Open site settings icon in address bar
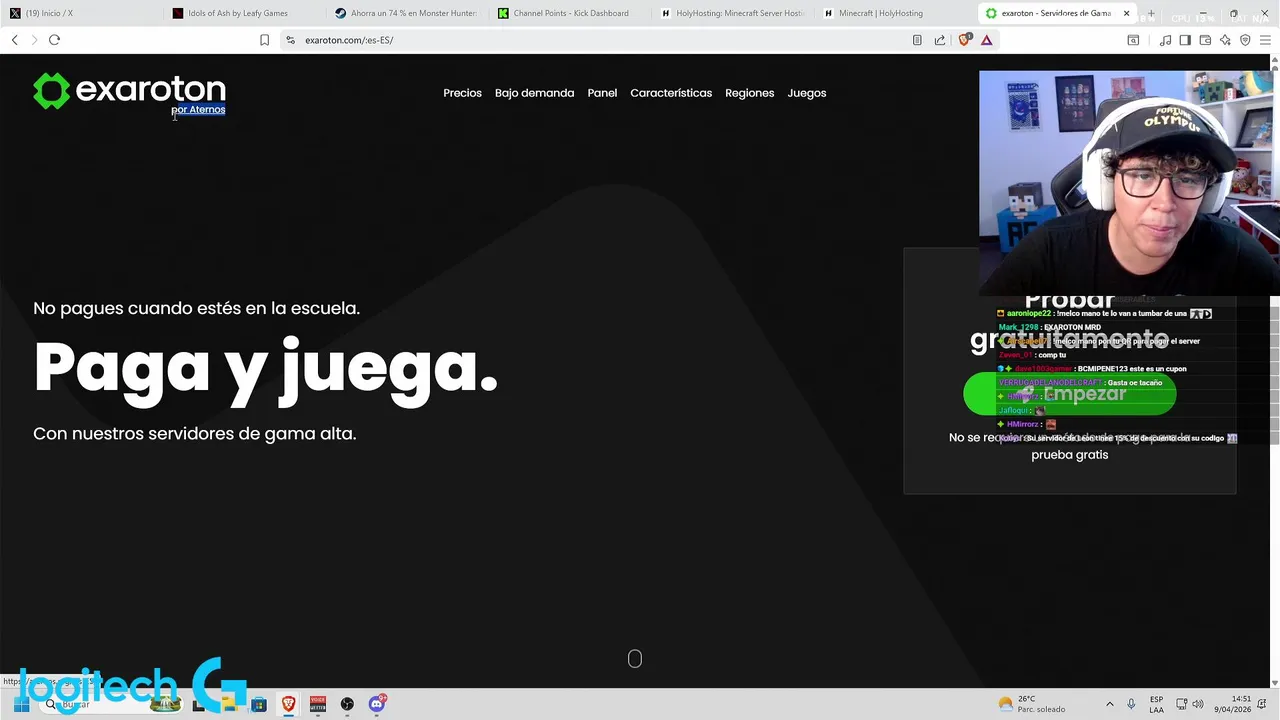 tap(290, 40)
